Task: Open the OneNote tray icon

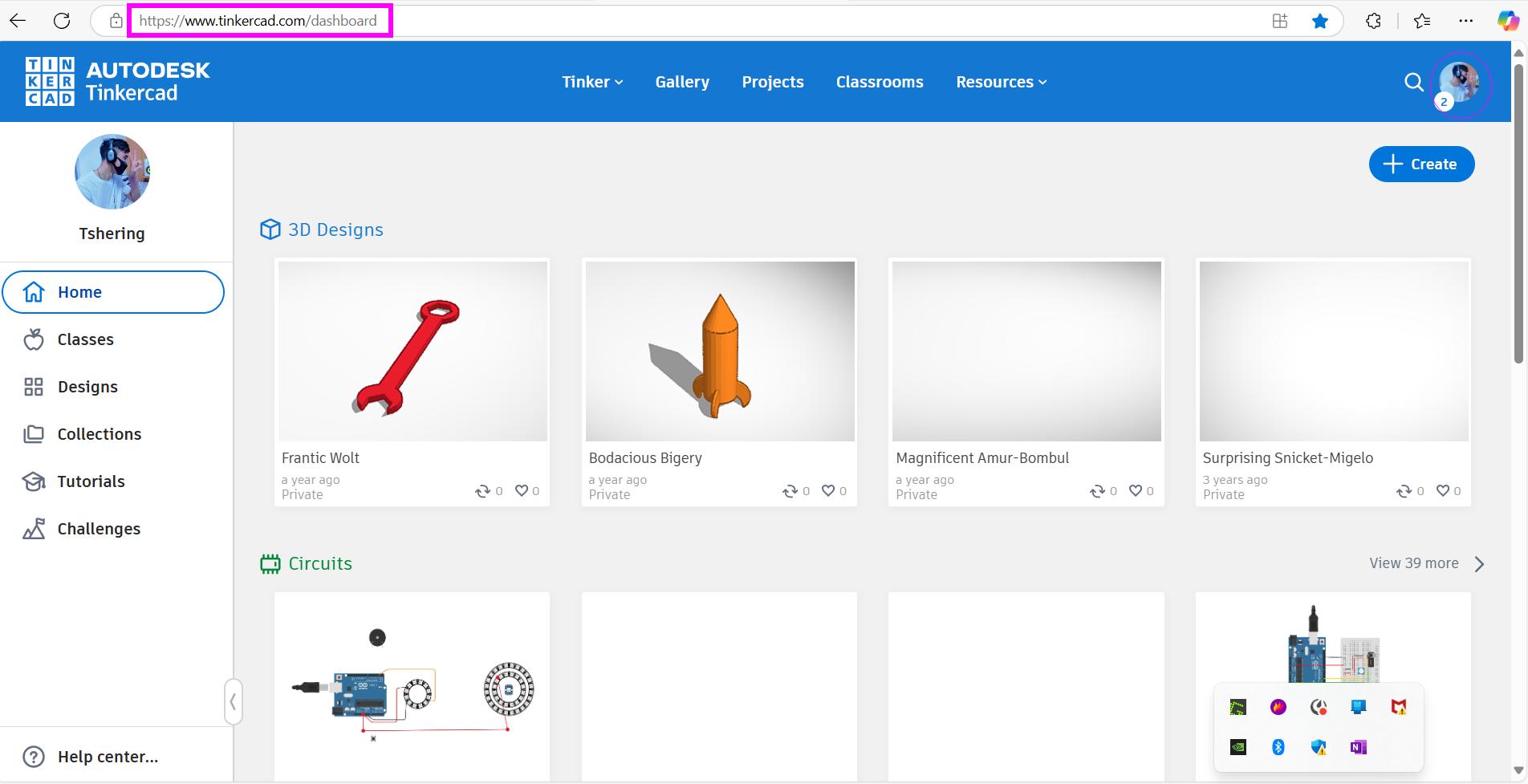Action: coord(1359,747)
